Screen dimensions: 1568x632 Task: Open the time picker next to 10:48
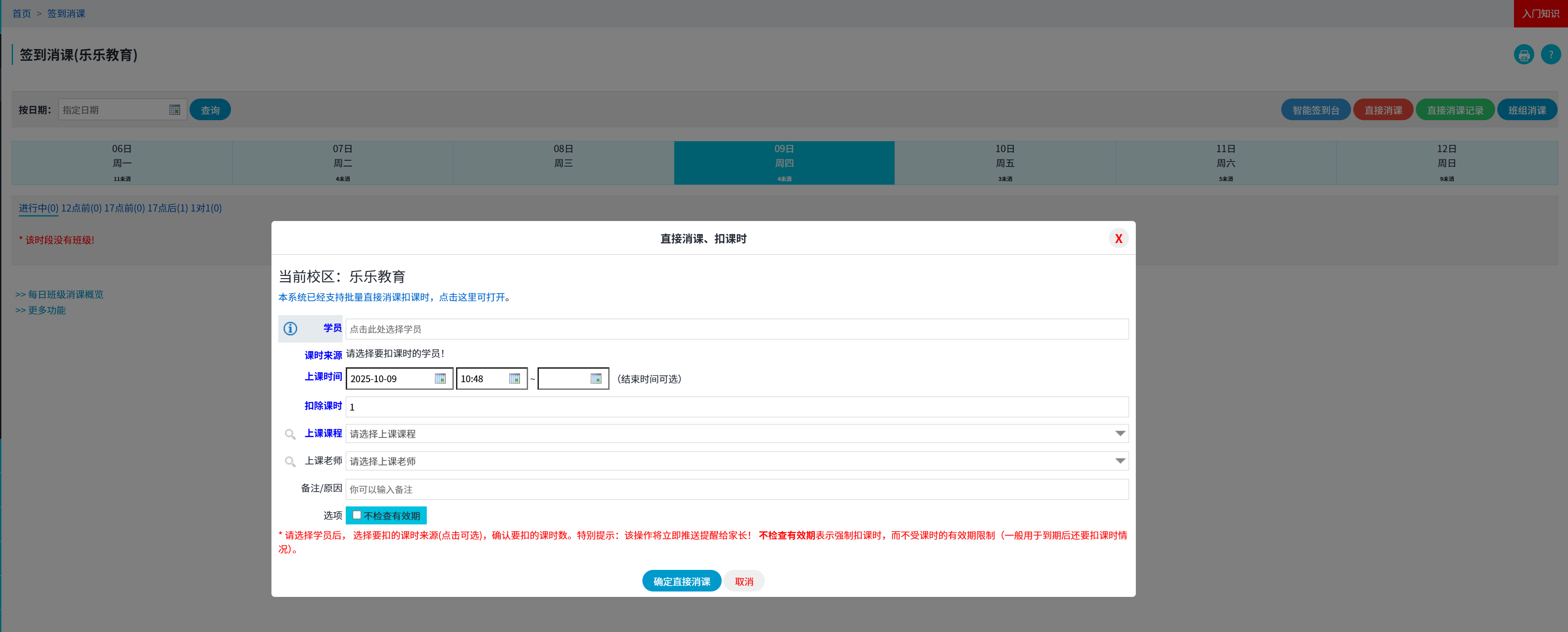coord(515,379)
